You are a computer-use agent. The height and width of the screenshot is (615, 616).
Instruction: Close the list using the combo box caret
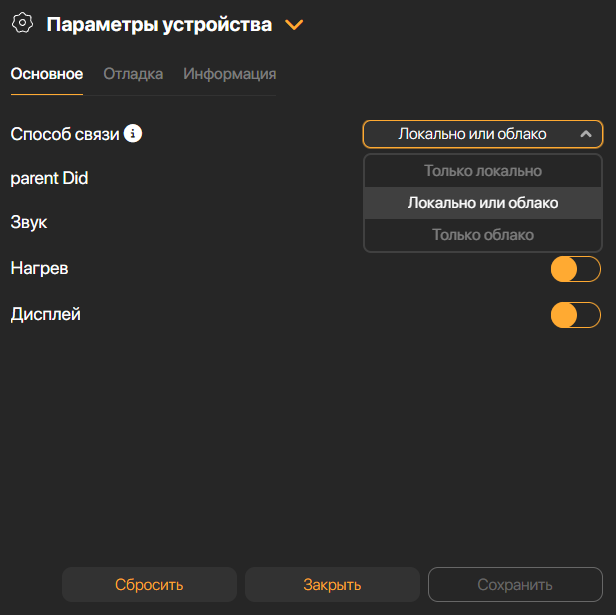pyautogui.click(x=586, y=134)
